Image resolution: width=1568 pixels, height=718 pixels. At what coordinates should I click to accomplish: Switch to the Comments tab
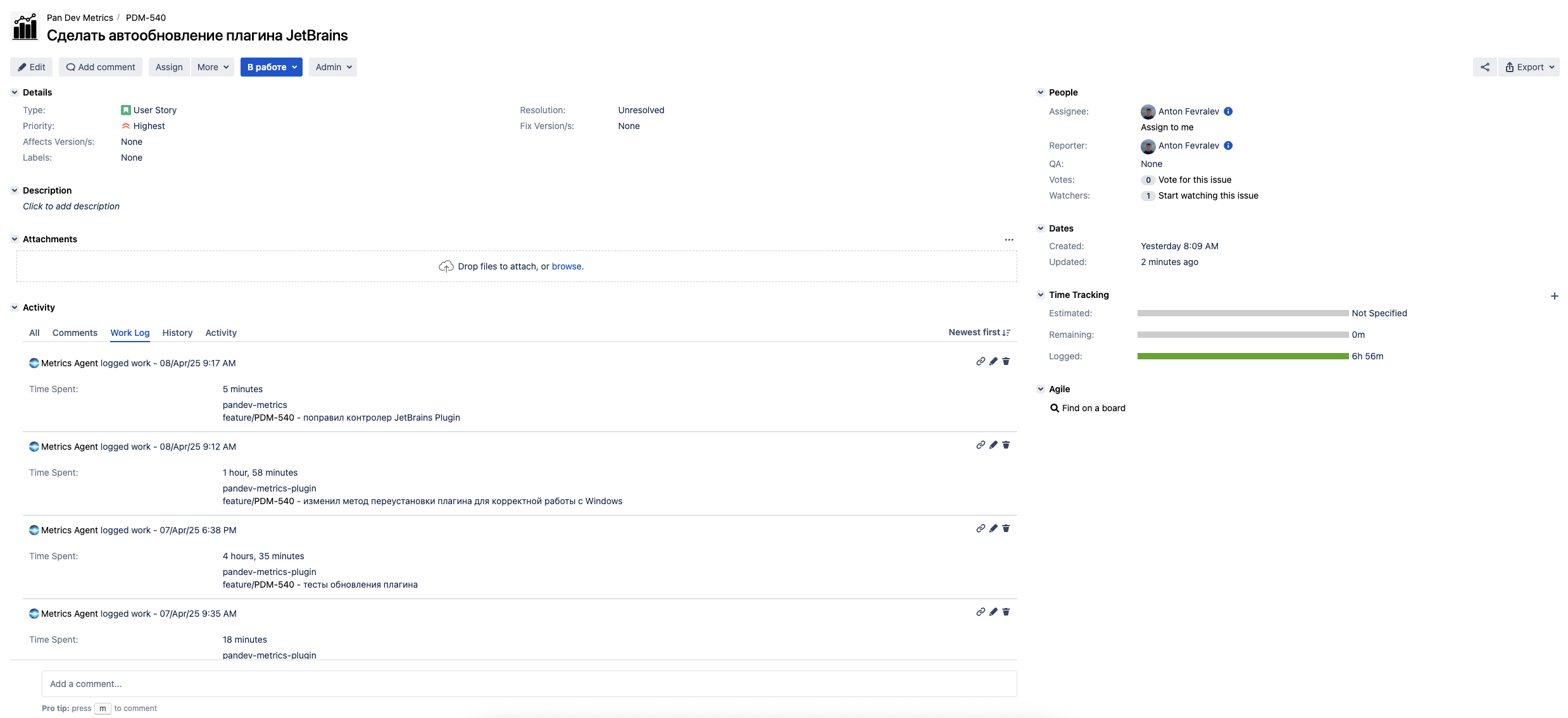pyautogui.click(x=75, y=333)
